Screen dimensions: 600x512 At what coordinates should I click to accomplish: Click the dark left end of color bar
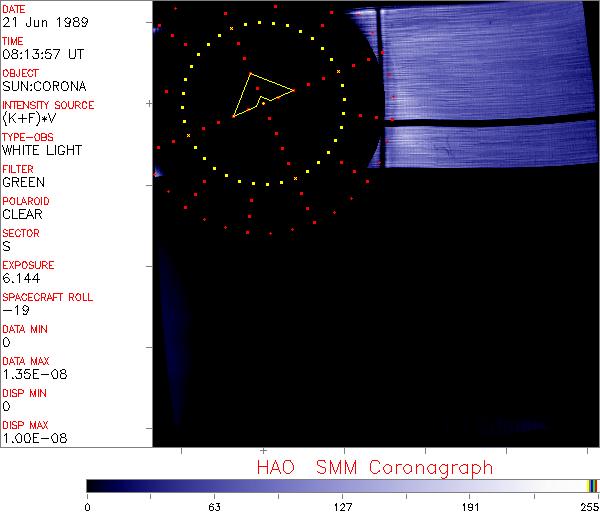tap(93, 487)
